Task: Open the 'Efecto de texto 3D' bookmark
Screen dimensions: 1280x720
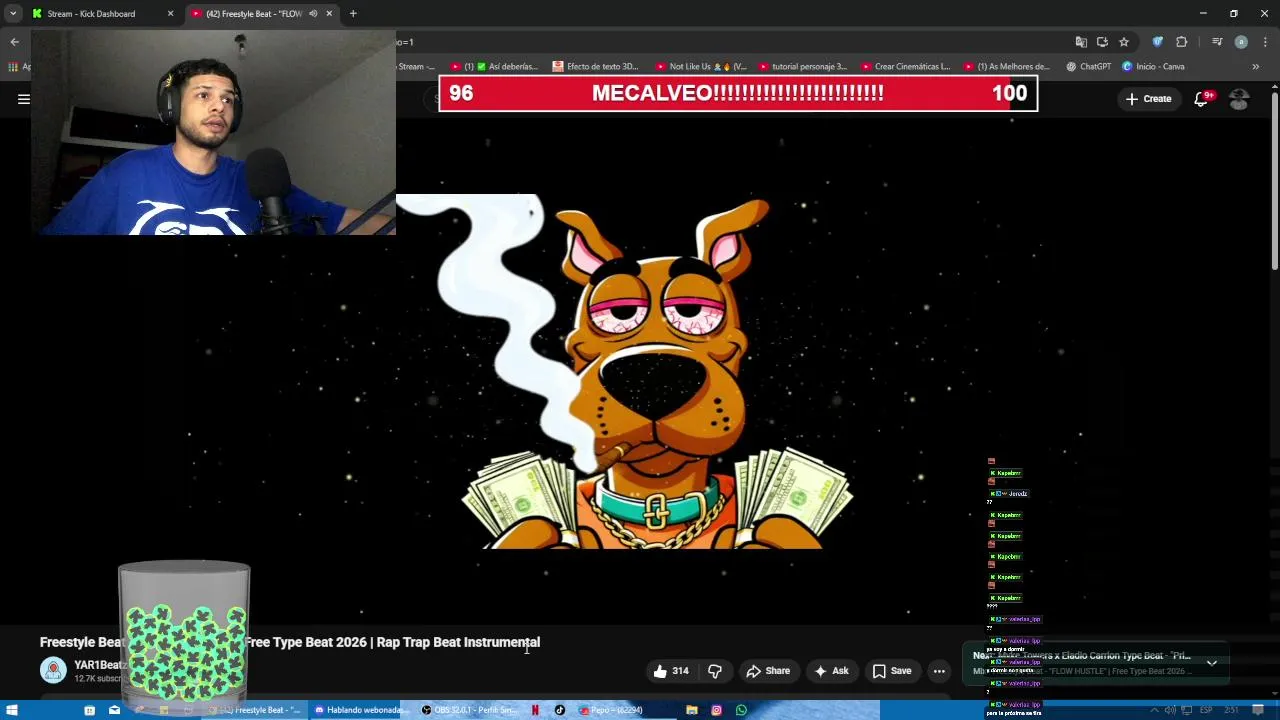Action: (595, 67)
